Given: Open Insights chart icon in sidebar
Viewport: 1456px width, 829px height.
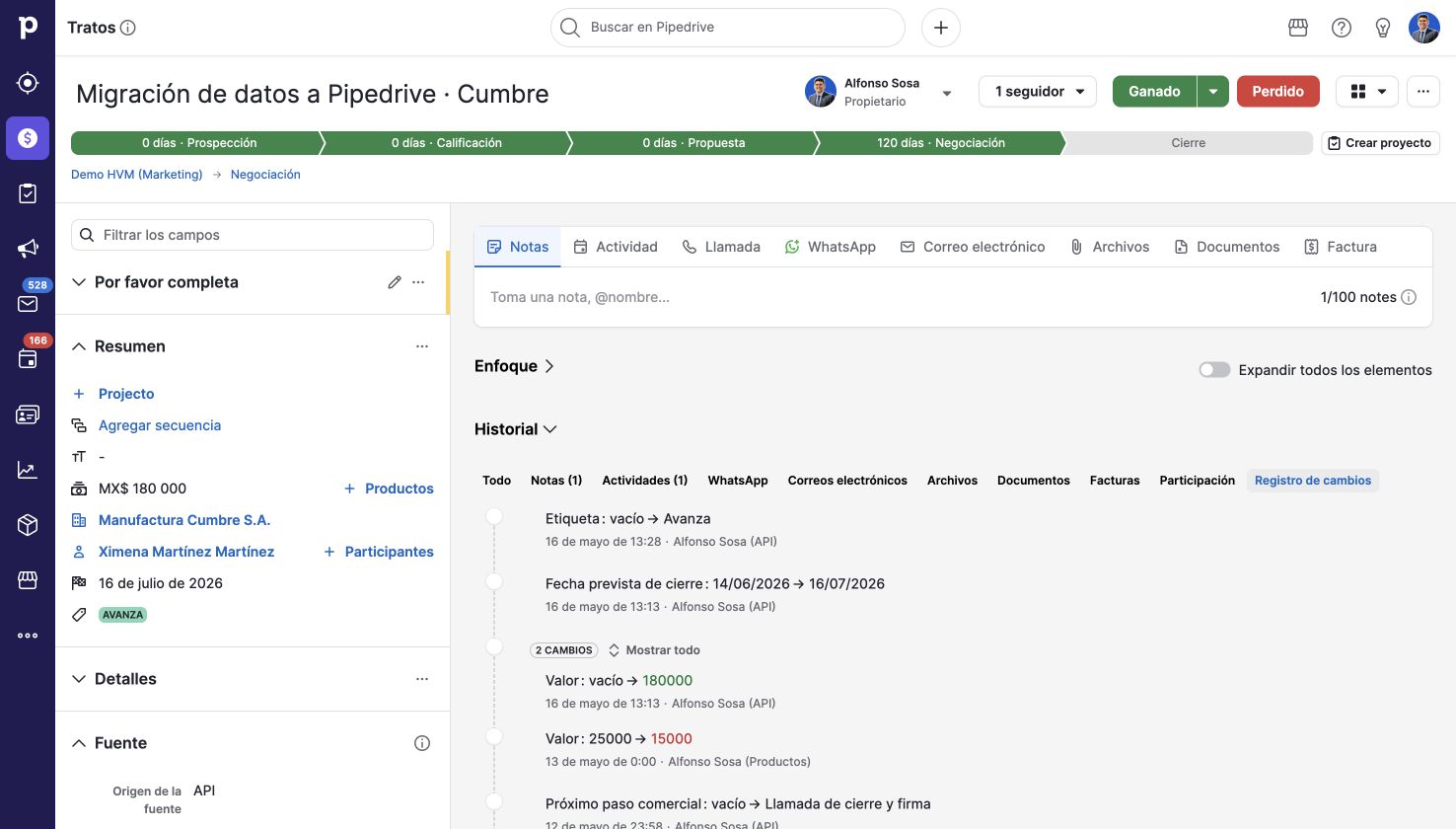Looking at the screenshot, I should (x=28, y=470).
